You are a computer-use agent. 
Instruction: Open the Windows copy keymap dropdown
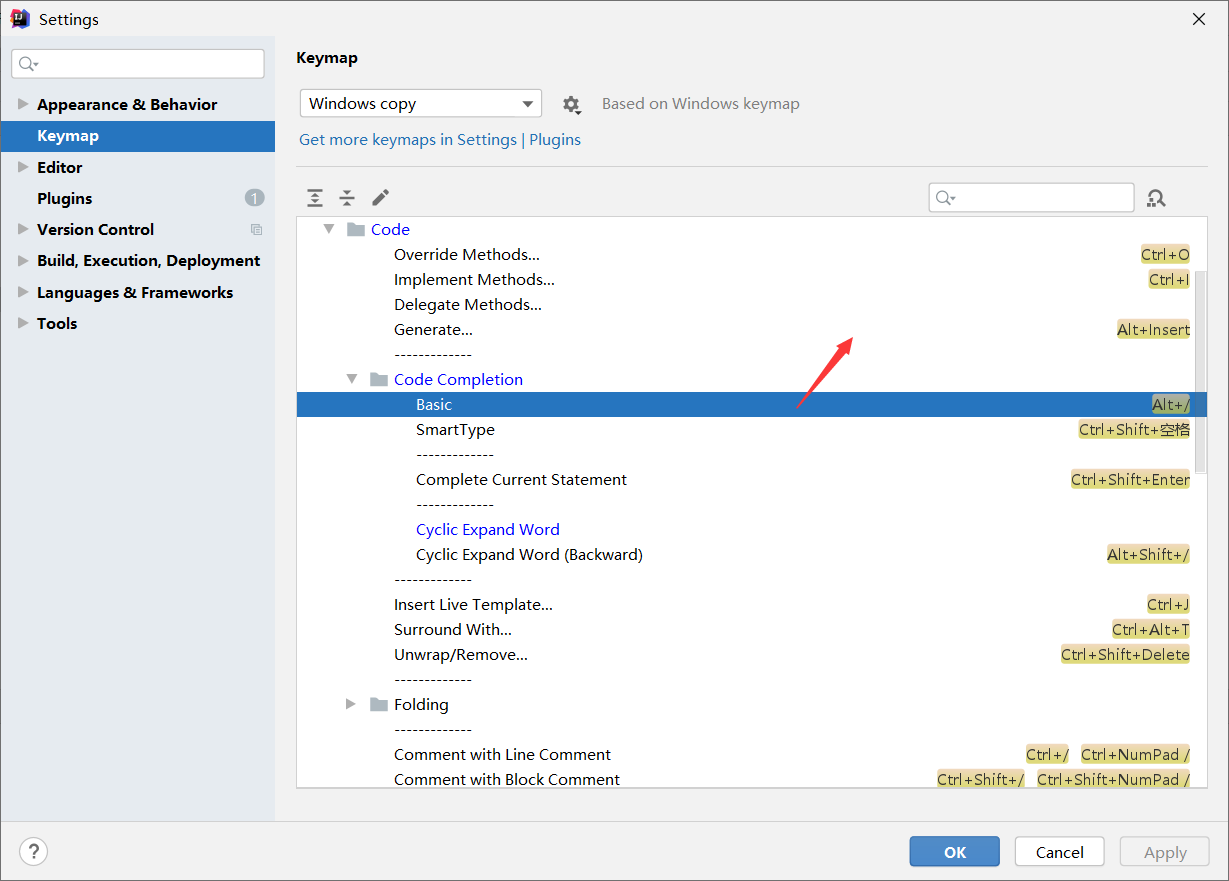click(x=421, y=104)
